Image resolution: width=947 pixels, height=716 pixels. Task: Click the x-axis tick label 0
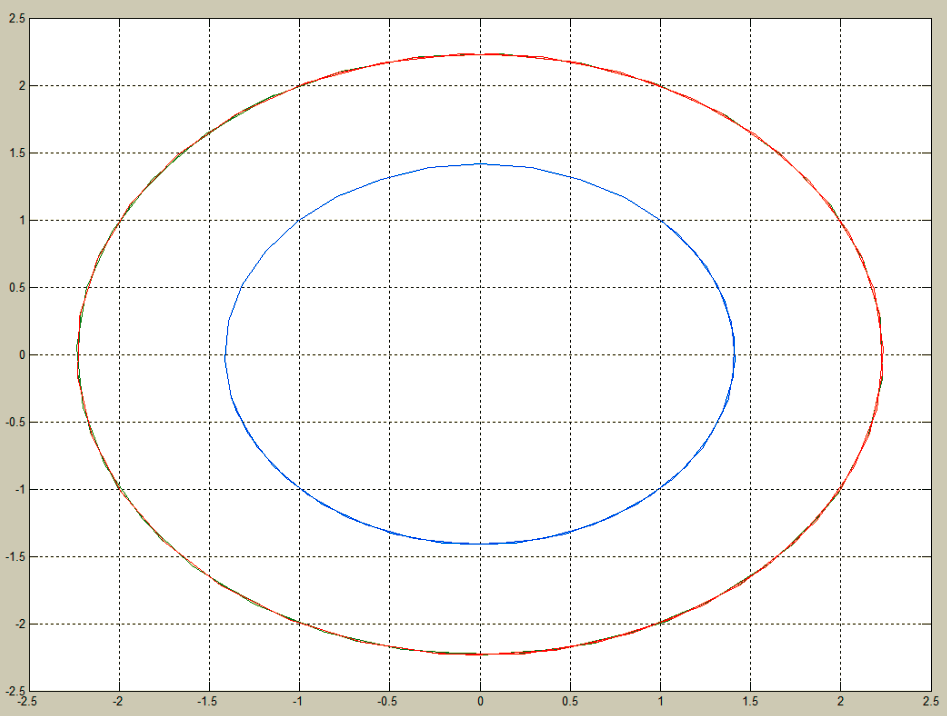click(480, 702)
